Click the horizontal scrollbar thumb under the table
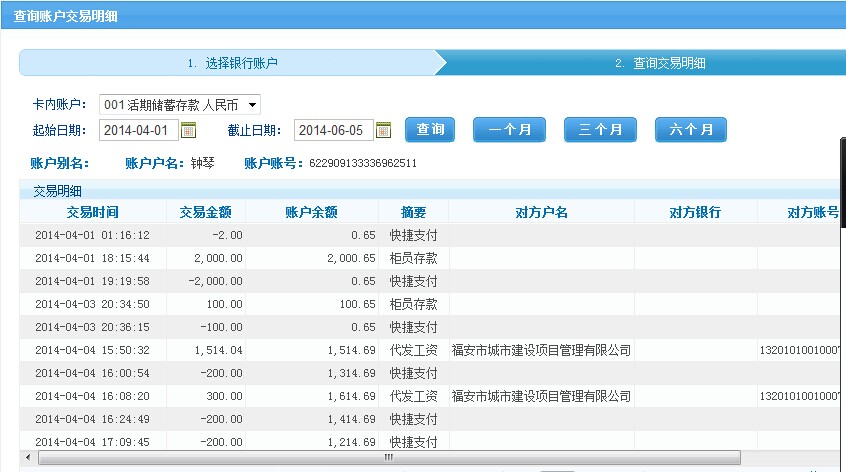 (385, 458)
